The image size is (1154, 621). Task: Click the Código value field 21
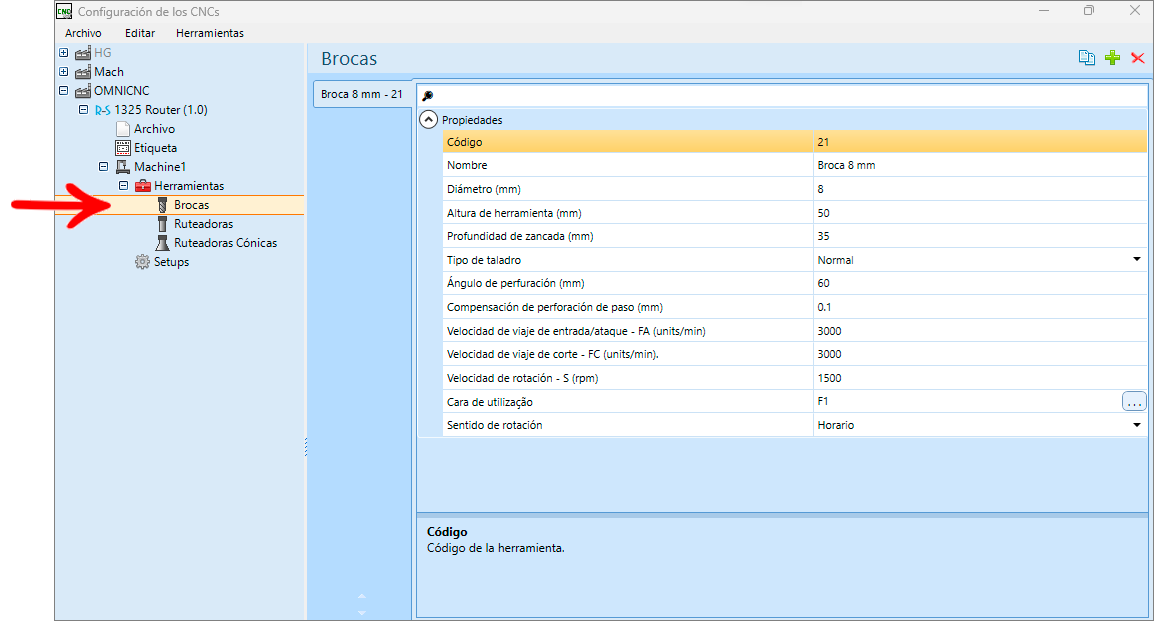pos(980,142)
